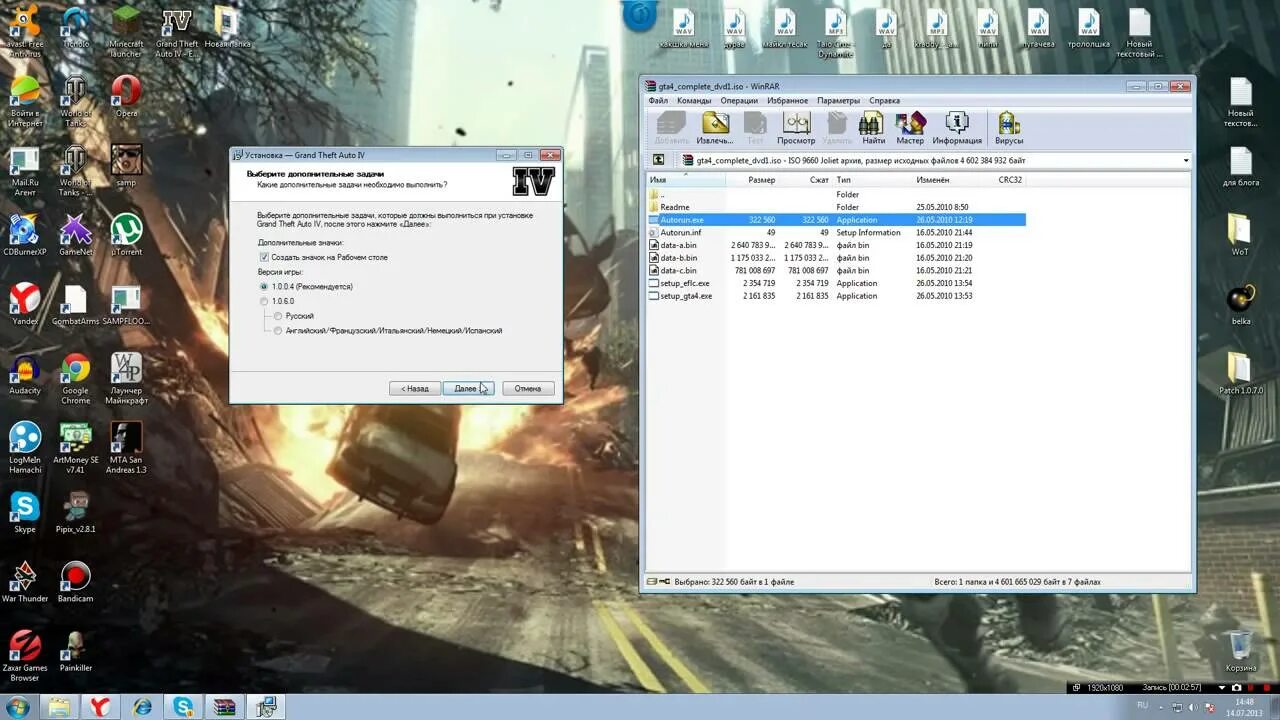Image resolution: width=1280 pixels, height=720 pixels.
Task: Open the Параметры menu in WinRAR
Action: (838, 100)
